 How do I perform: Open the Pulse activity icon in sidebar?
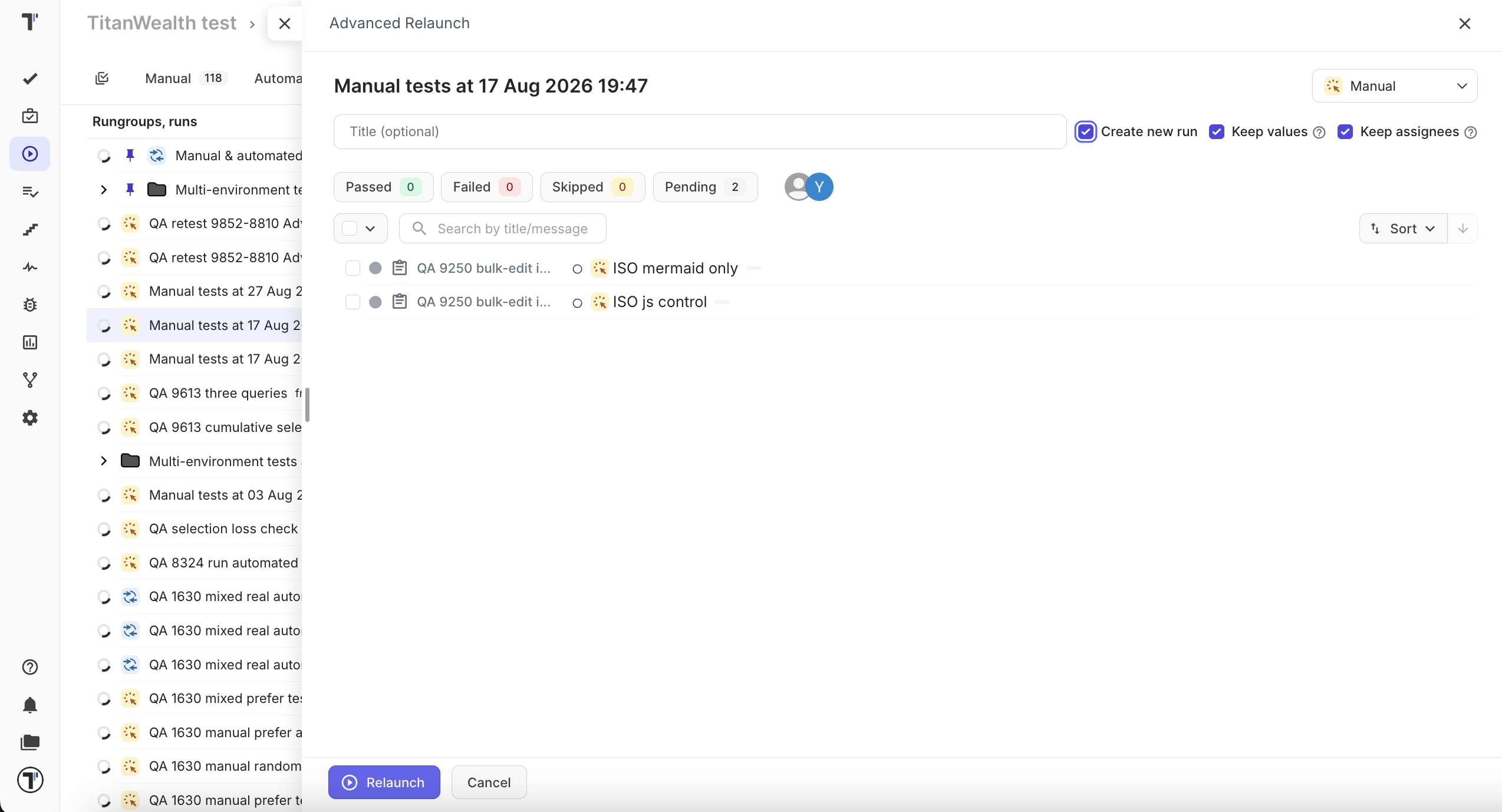(x=30, y=267)
